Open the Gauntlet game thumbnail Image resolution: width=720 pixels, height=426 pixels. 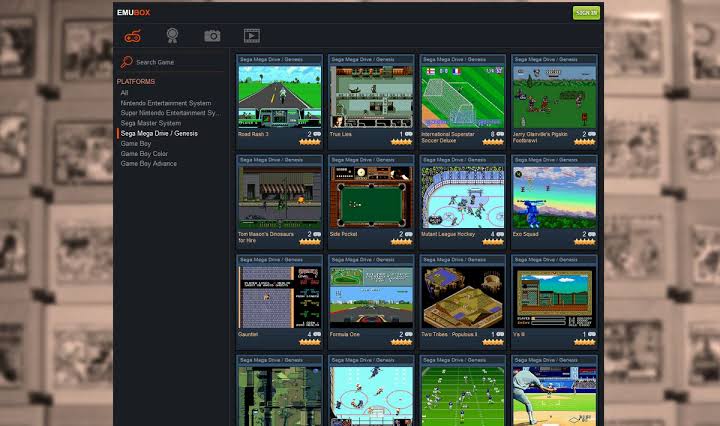pyautogui.click(x=280, y=297)
